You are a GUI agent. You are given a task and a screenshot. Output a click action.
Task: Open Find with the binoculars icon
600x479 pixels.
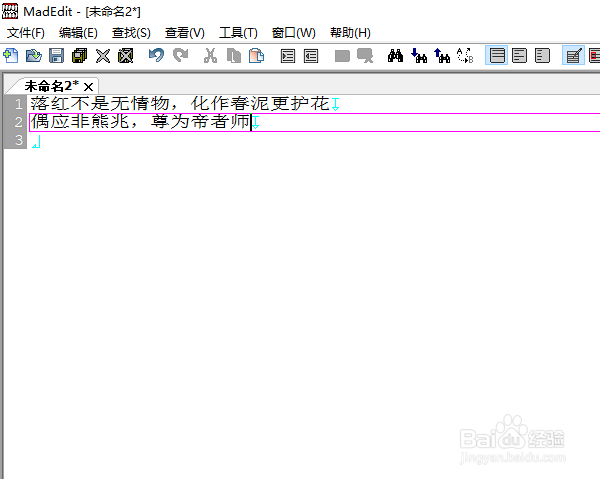395,56
